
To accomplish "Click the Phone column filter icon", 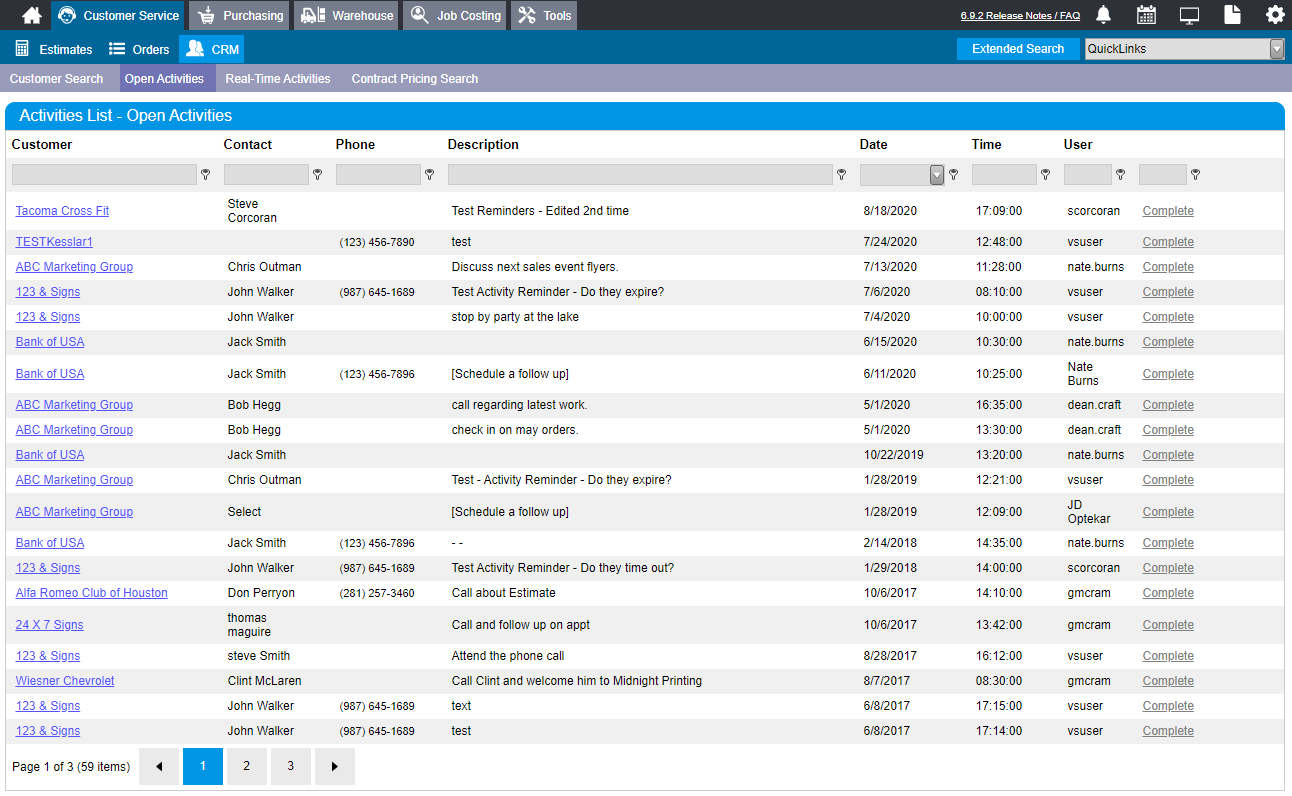I will click(x=430, y=174).
